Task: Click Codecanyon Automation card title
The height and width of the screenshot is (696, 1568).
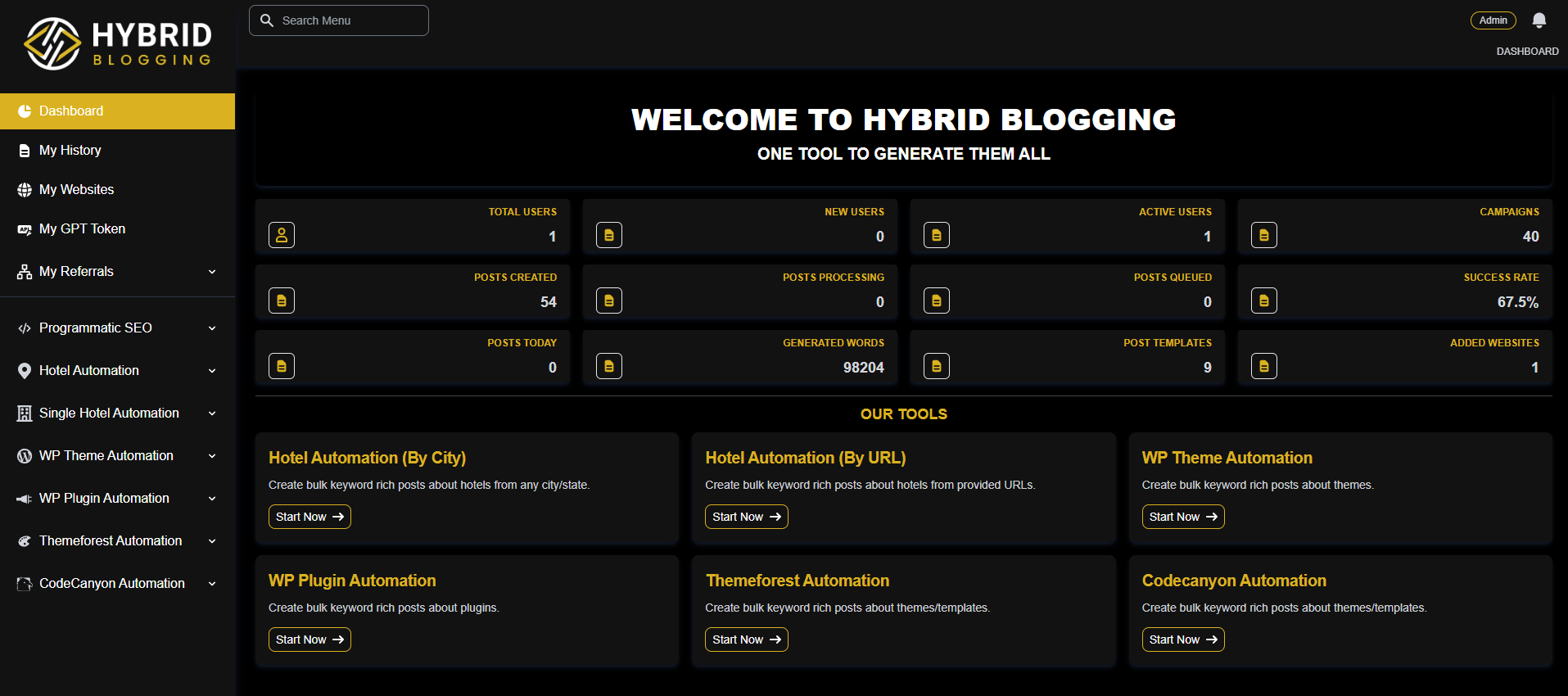Action: 1234,581
